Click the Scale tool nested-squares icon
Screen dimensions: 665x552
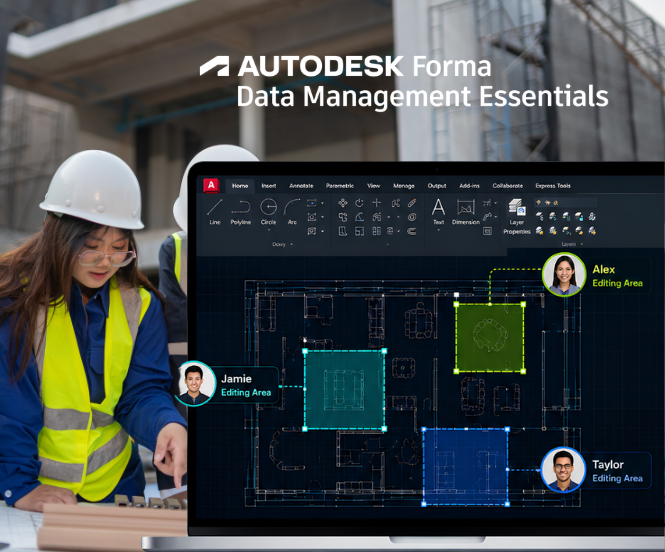click(x=359, y=231)
